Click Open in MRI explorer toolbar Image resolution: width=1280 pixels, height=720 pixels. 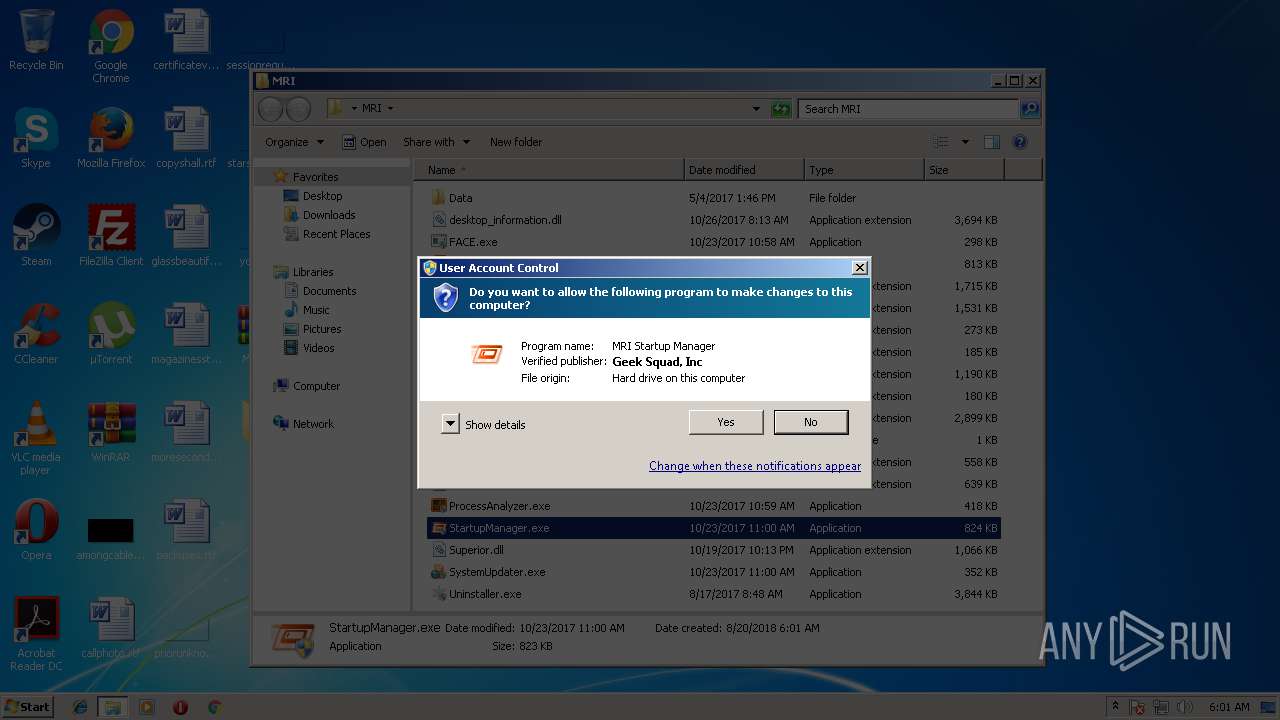[364, 142]
